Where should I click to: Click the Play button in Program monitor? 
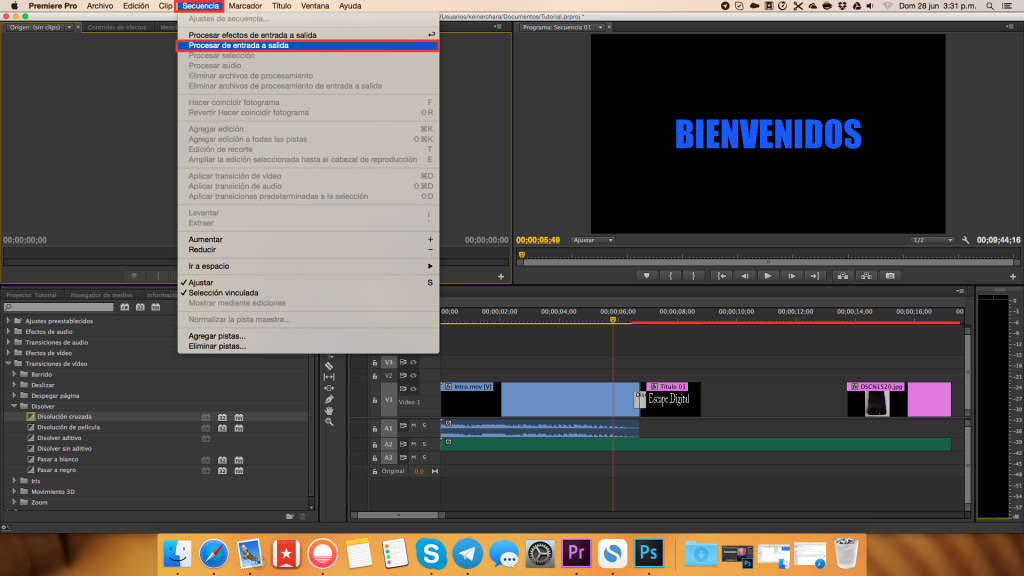[767, 275]
